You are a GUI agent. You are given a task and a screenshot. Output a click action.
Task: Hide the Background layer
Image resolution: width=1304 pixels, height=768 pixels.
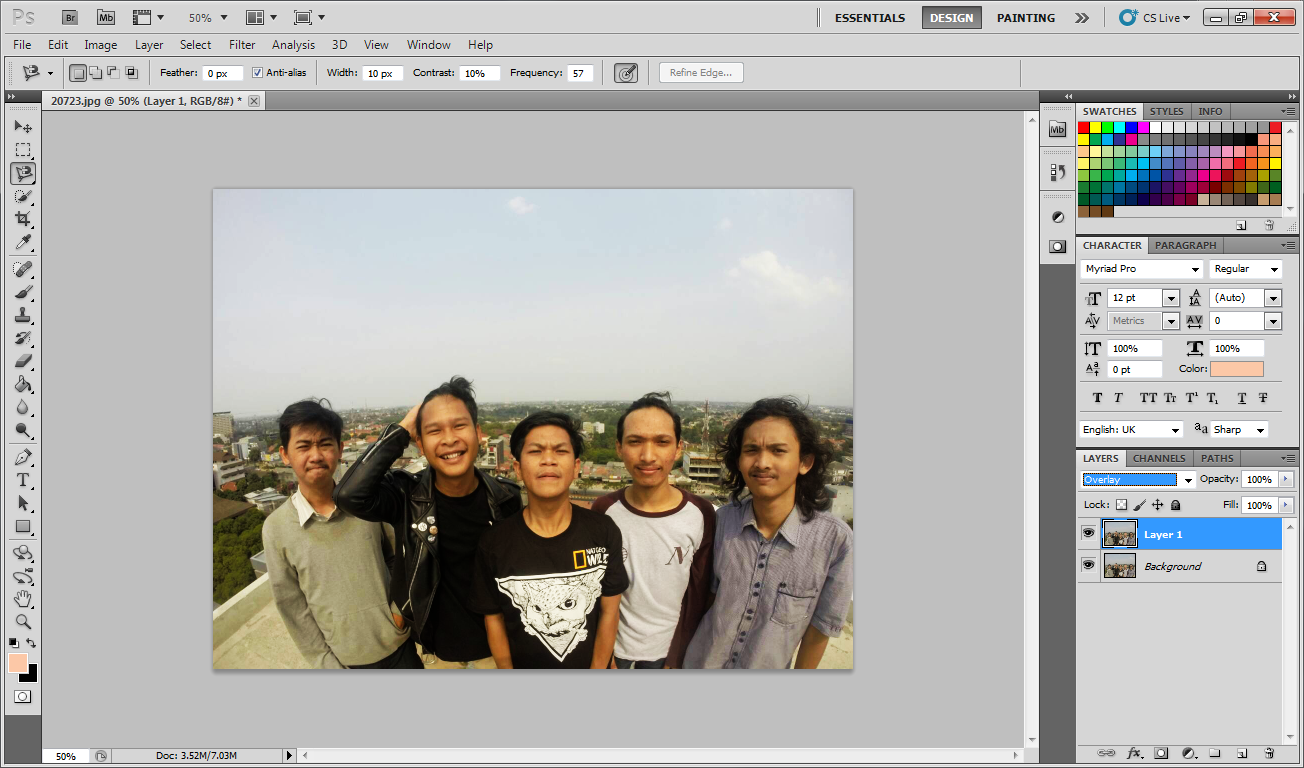click(1088, 565)
